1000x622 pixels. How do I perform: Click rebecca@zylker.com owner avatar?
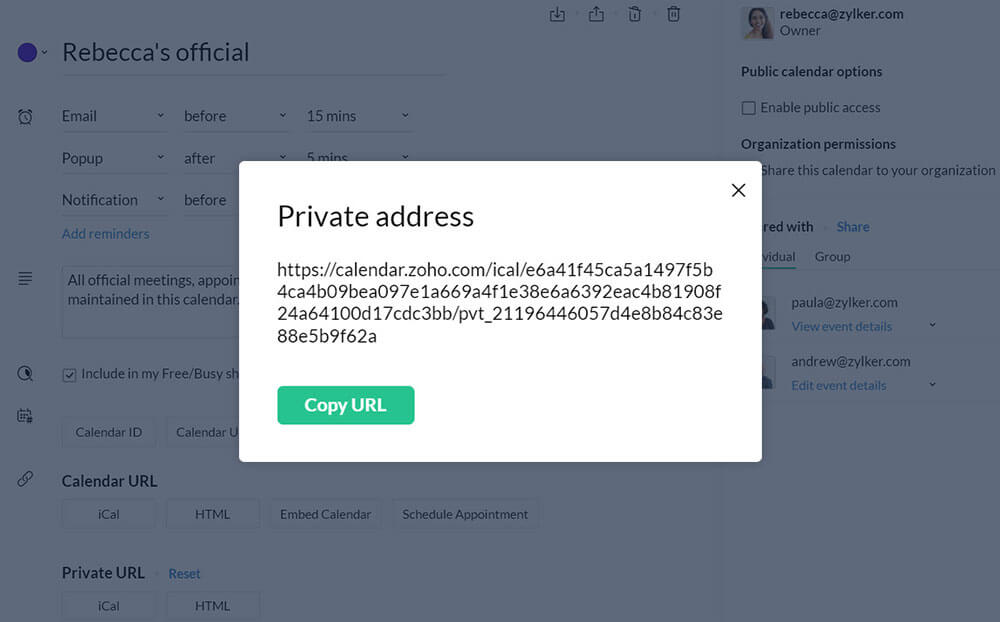[757, 22]
